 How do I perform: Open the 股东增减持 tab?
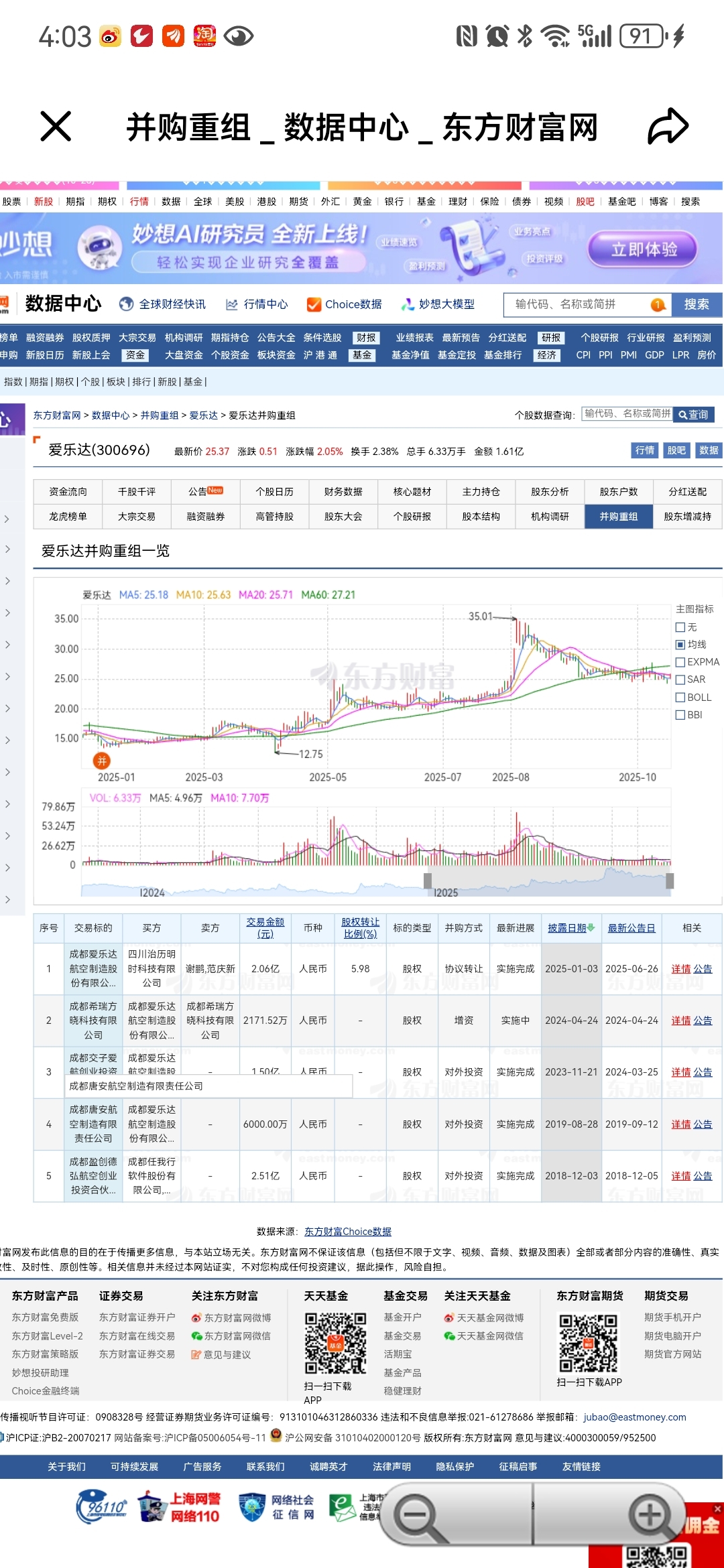pos(687,517)
